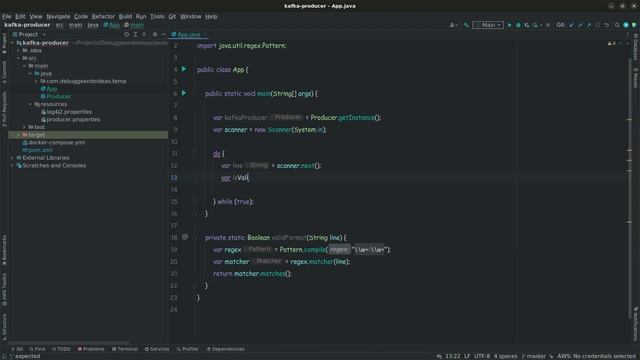Click the Build project hammer icon
This screenshot has height=360, width=640.
(x=466, y=25)
